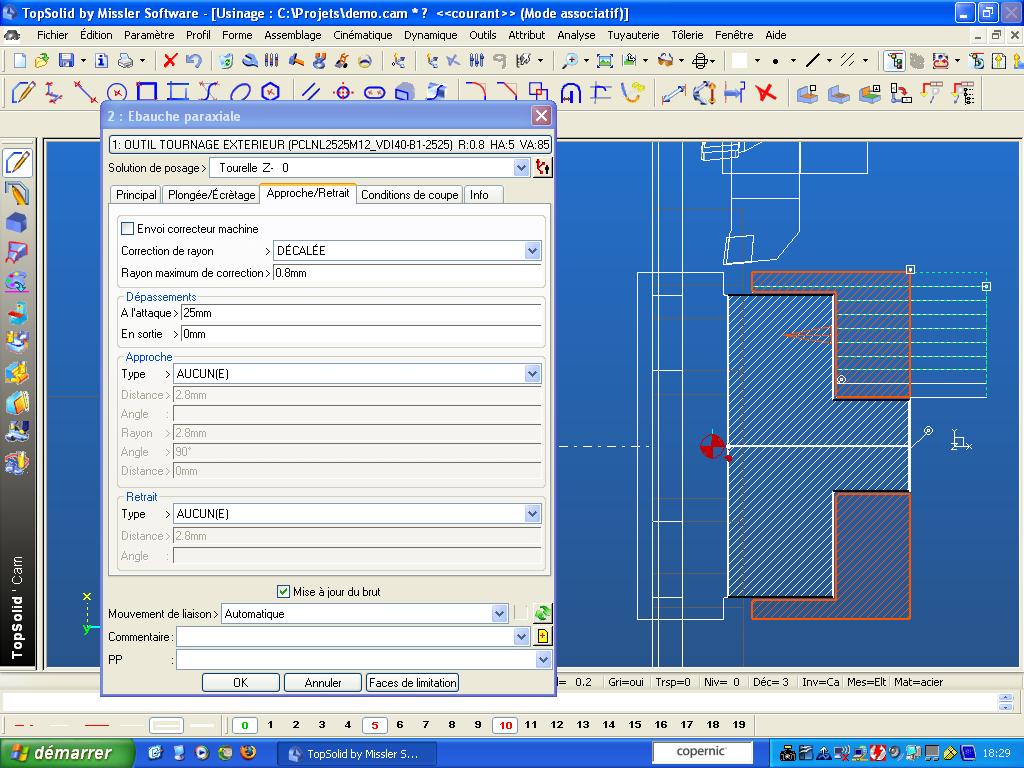Screen dimensions: 1024x768
Task: Toggle level 0 in the layer bar
Action: 245,725
